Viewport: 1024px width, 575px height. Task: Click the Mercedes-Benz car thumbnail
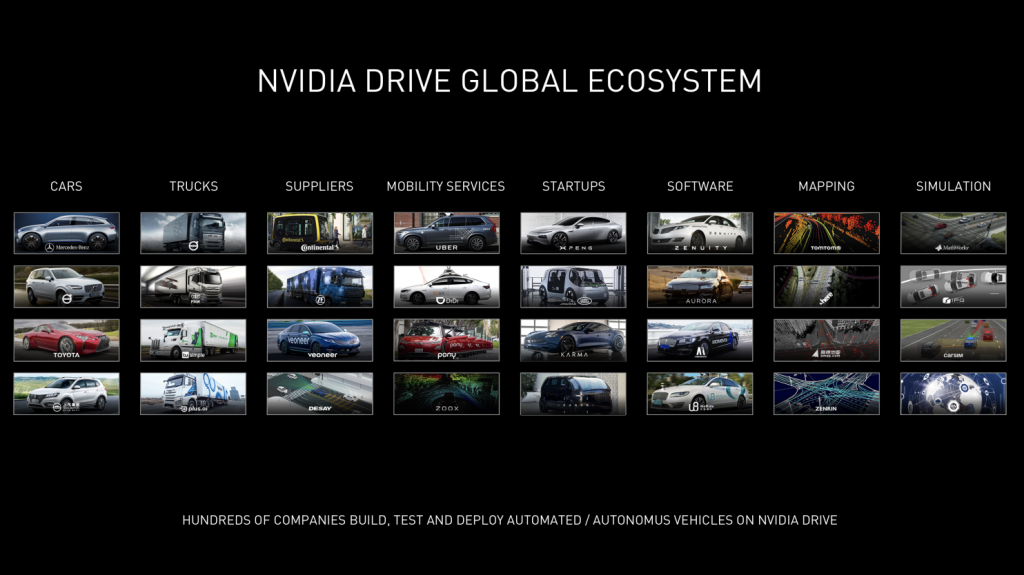67,233
